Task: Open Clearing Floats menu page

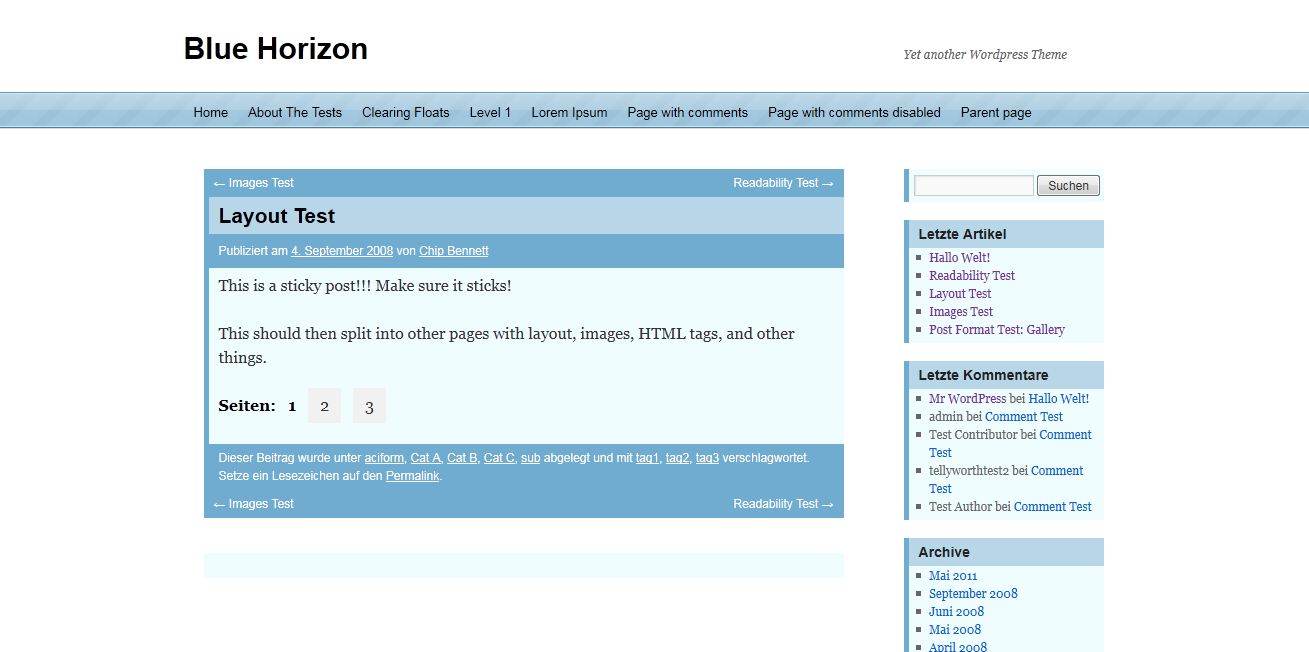Action: pyautogui.click(x=406, y=112)
